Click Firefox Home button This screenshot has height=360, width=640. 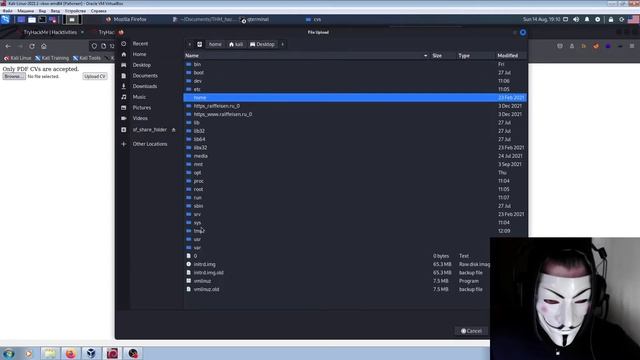click(x=44, y=47)
